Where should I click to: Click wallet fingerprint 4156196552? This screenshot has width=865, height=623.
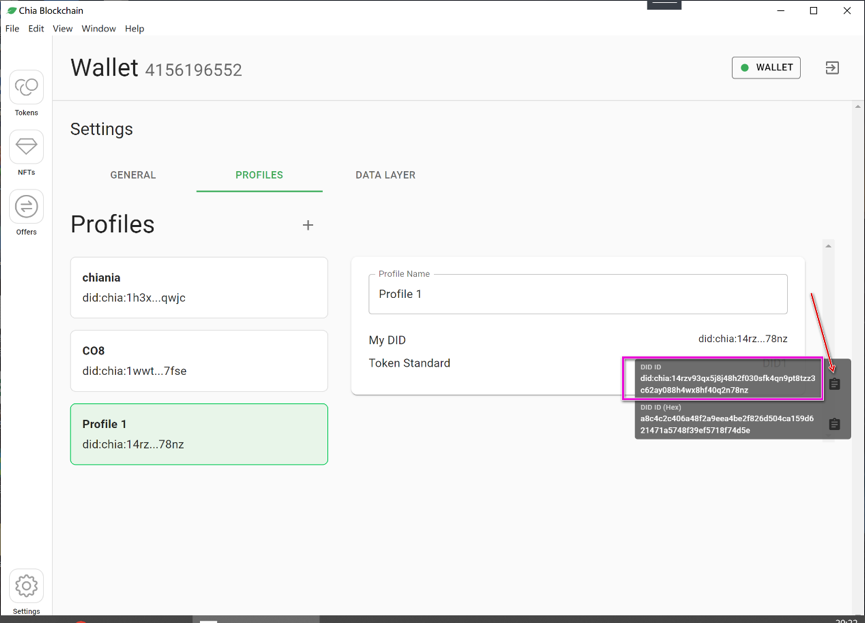(x=194, y=70)
